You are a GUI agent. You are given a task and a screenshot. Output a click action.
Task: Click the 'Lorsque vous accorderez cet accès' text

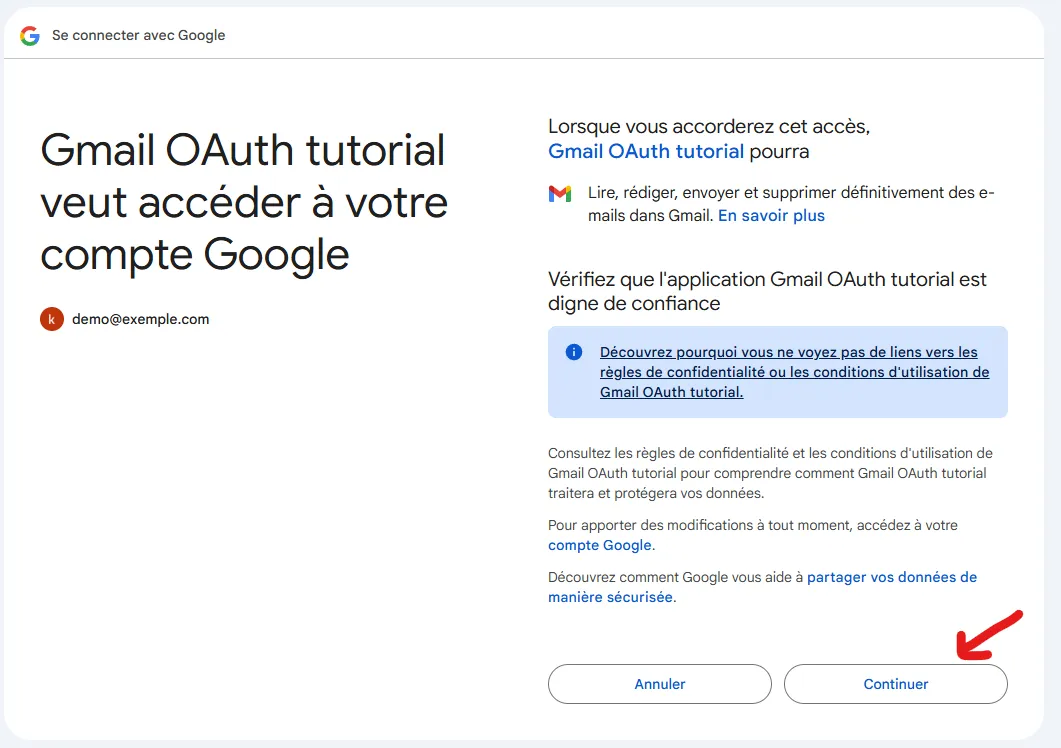click(709, 127)
